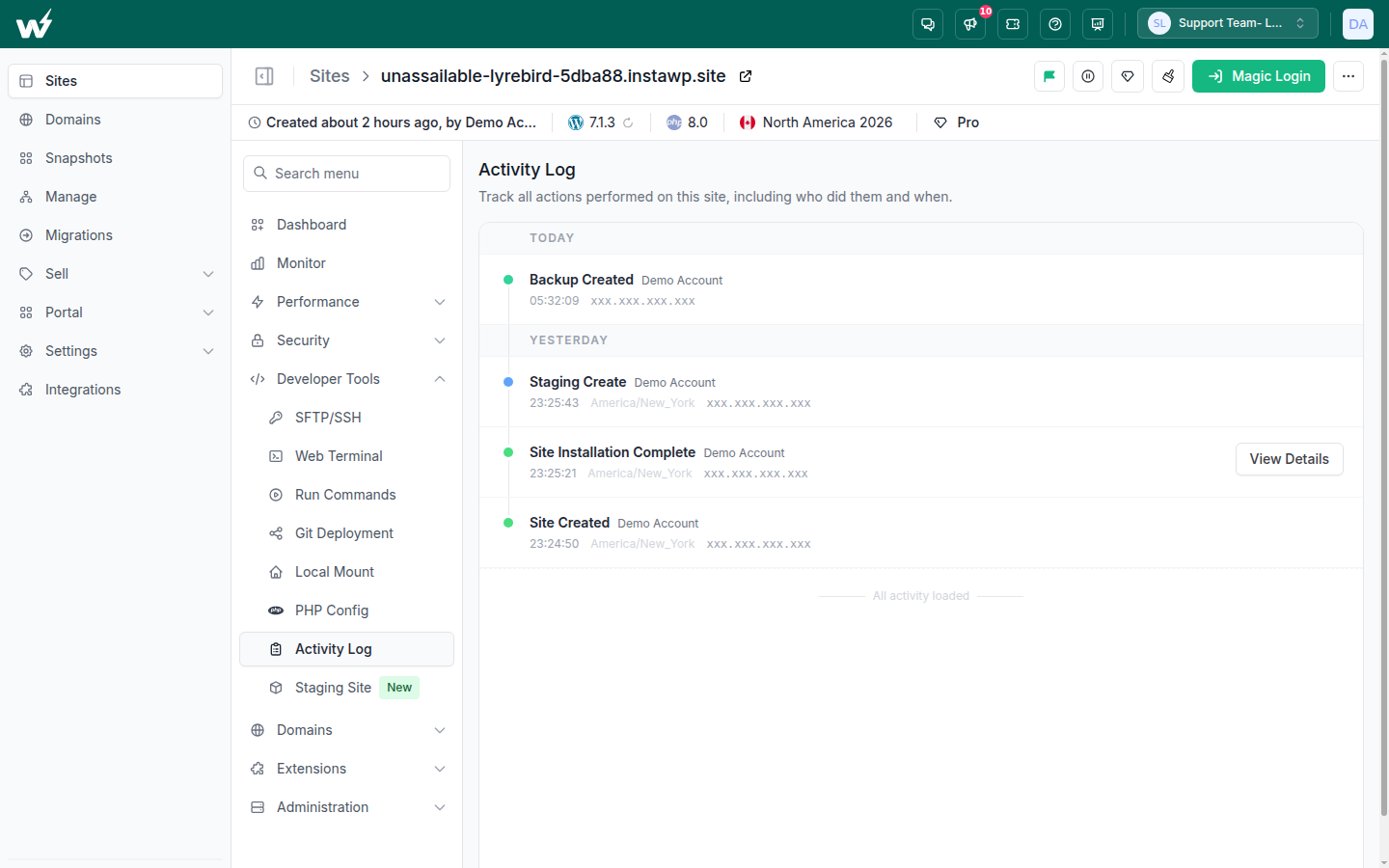The height and width of the screenshot is (868, 1389).
Task: Expand the Administration section
Action: click(x=347, y=807)
